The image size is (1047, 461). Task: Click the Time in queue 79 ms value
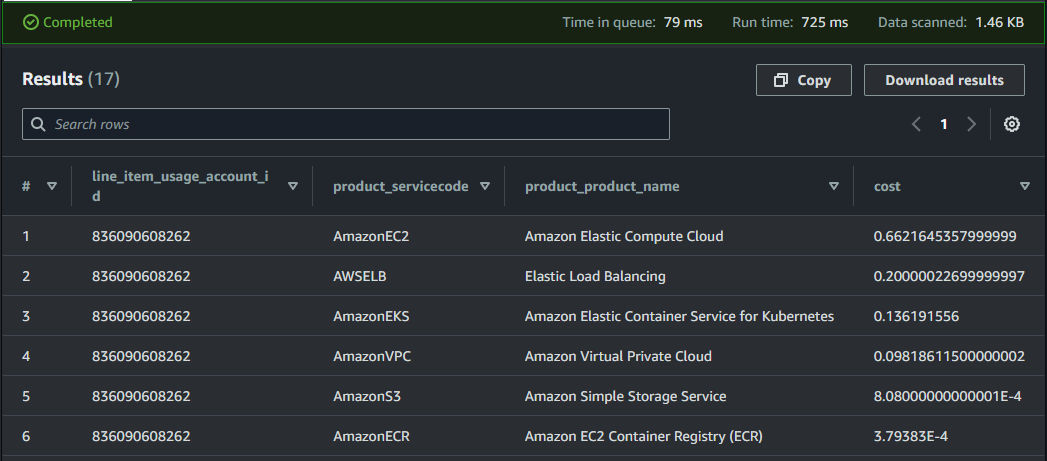(x=683, y=22)
